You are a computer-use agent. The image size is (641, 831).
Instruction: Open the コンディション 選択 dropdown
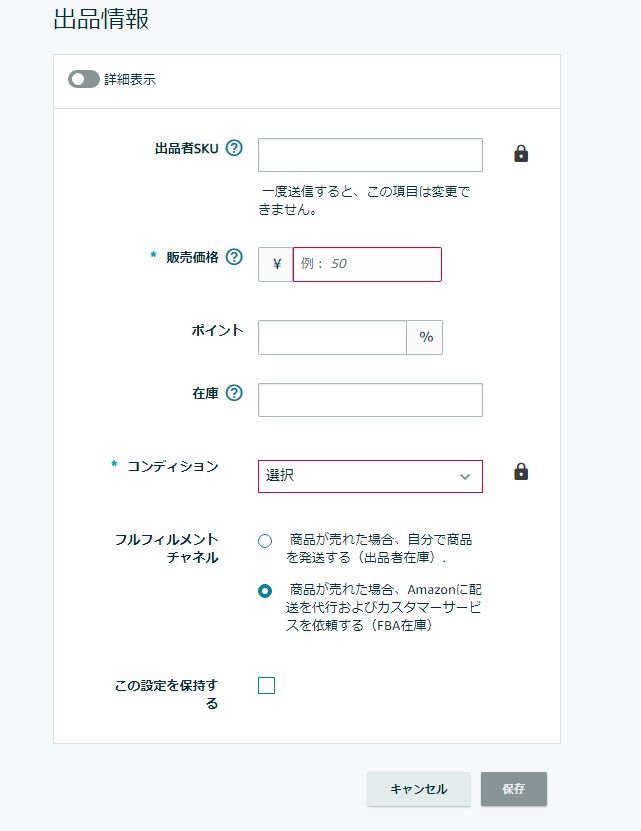370,476
